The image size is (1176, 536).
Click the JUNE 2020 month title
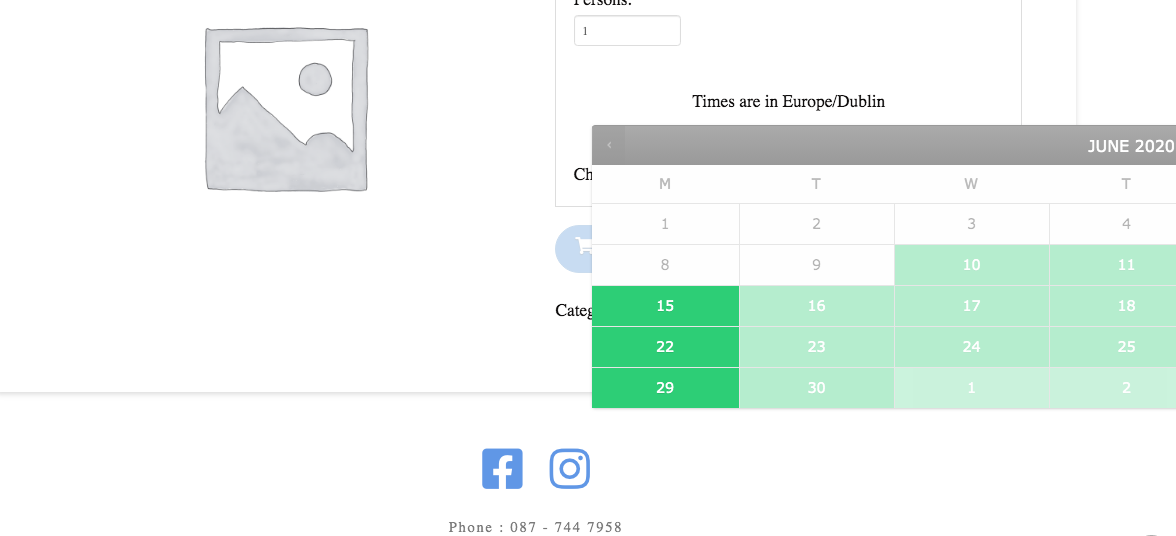[x=1131, y=146]
